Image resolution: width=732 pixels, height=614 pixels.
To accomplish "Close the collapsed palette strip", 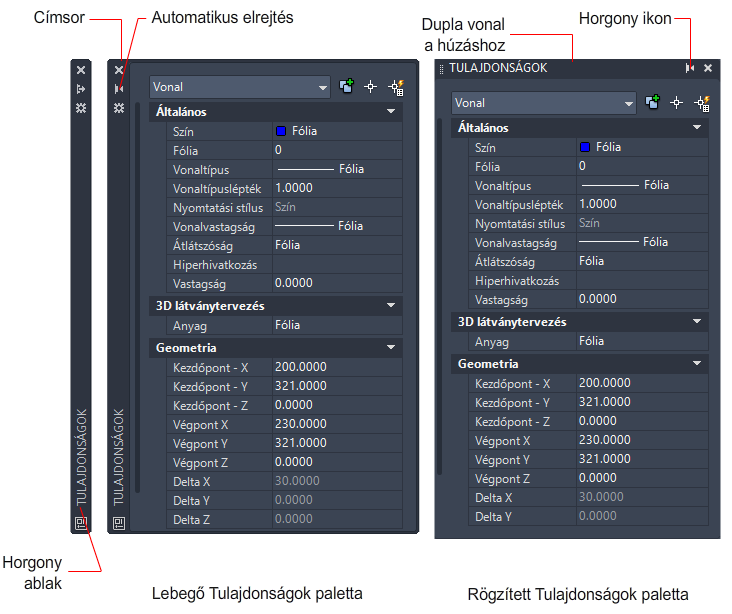I will pos(81,70).
